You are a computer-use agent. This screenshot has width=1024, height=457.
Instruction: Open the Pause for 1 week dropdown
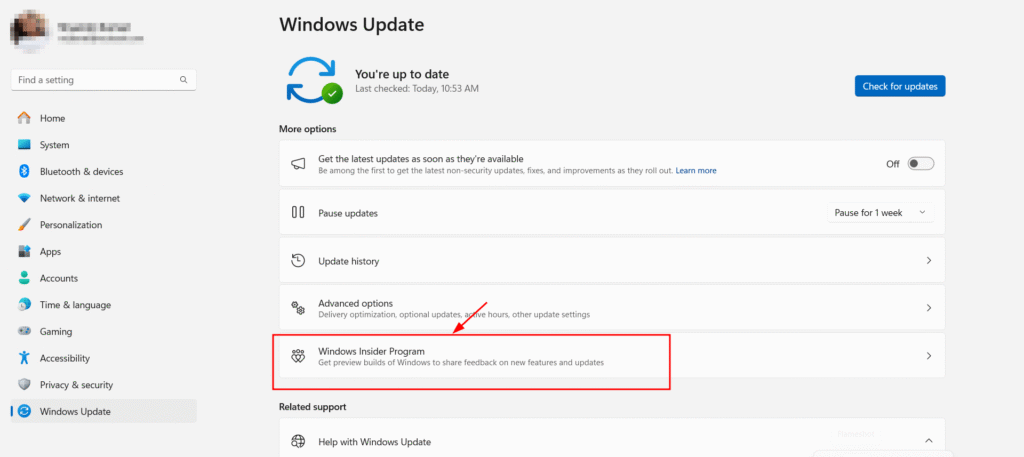[880, 212]
